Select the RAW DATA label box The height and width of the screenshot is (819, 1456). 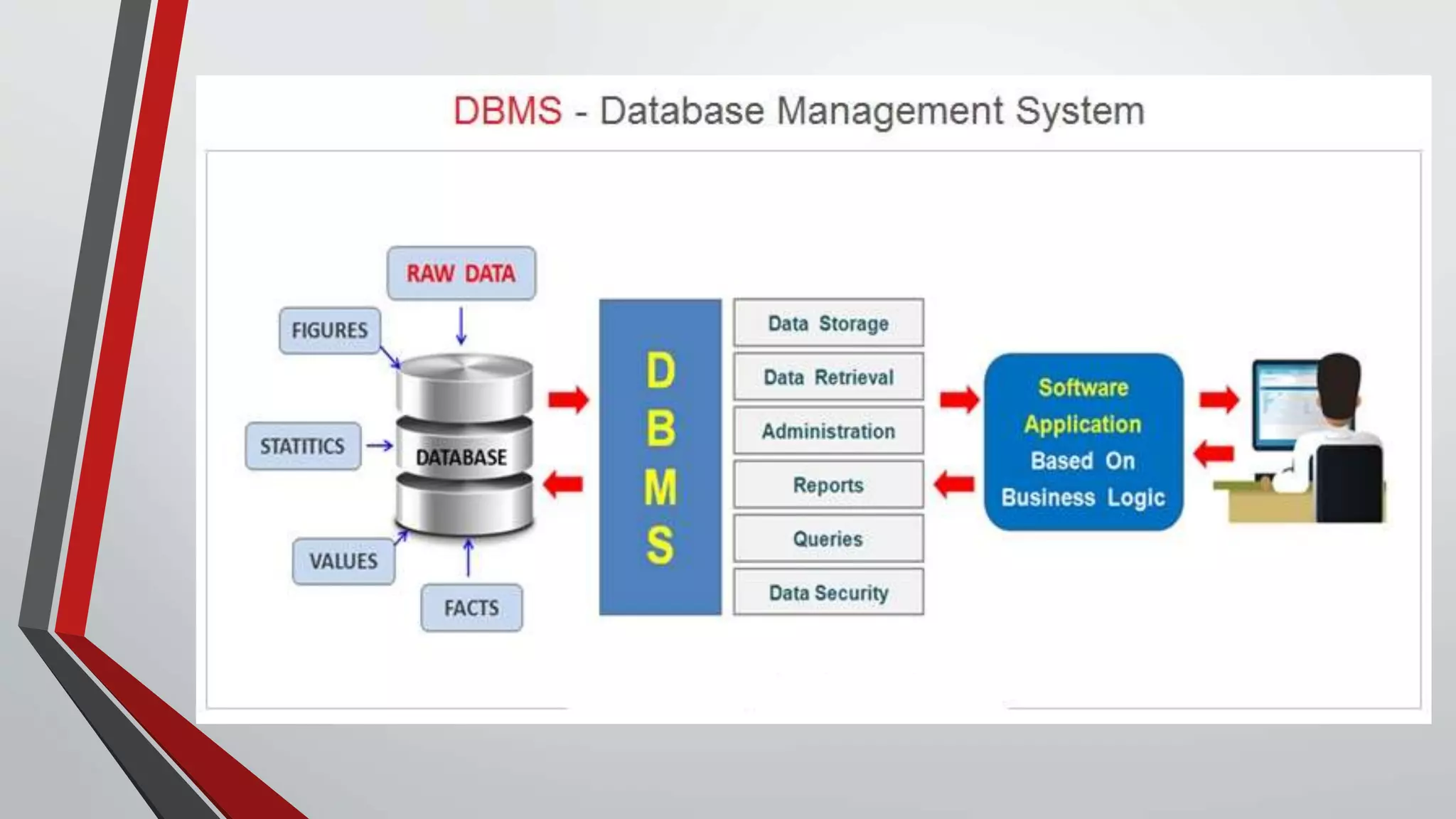[461, 274]
